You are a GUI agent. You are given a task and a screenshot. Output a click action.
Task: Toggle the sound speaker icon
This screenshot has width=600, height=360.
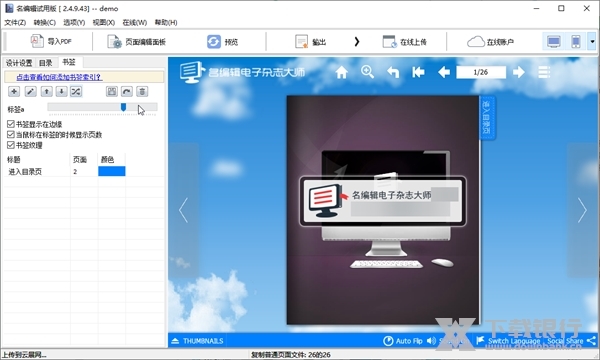coord(431,340)
